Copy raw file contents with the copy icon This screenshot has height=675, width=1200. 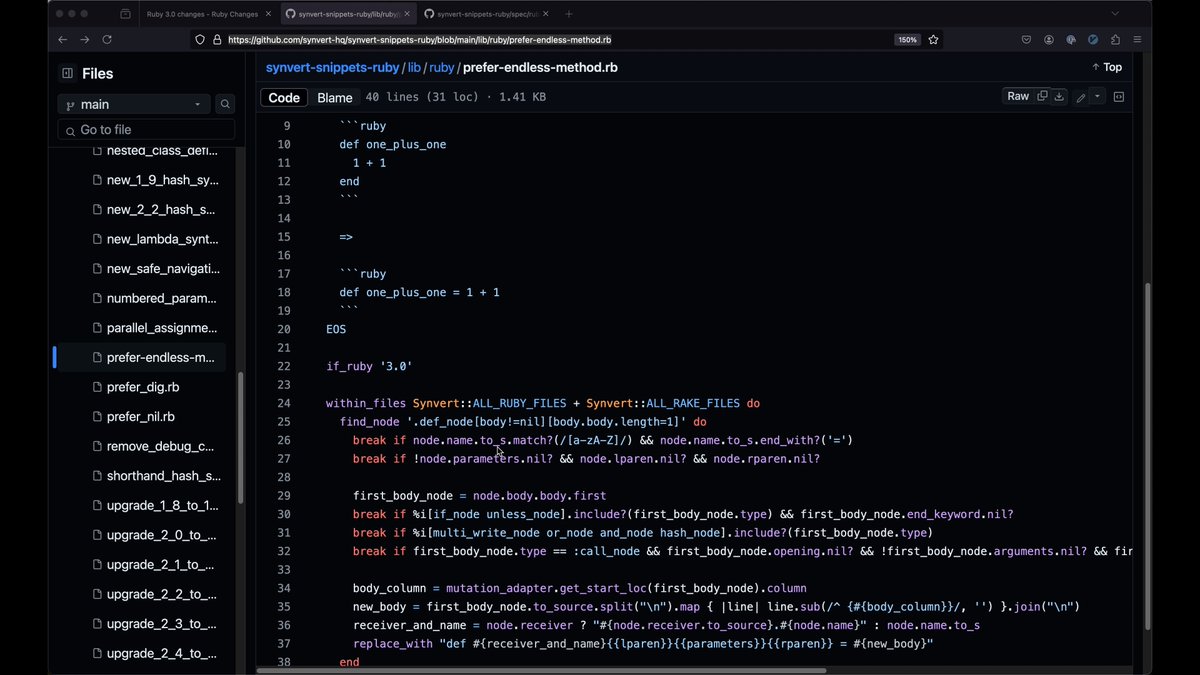1042,96
